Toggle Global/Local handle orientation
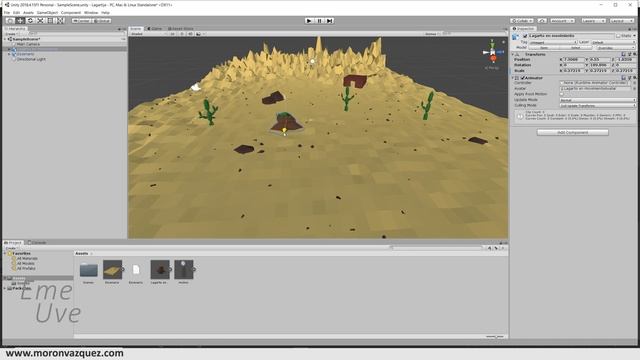The height and width of the screenshot is (360, 640). coord(102,20)
